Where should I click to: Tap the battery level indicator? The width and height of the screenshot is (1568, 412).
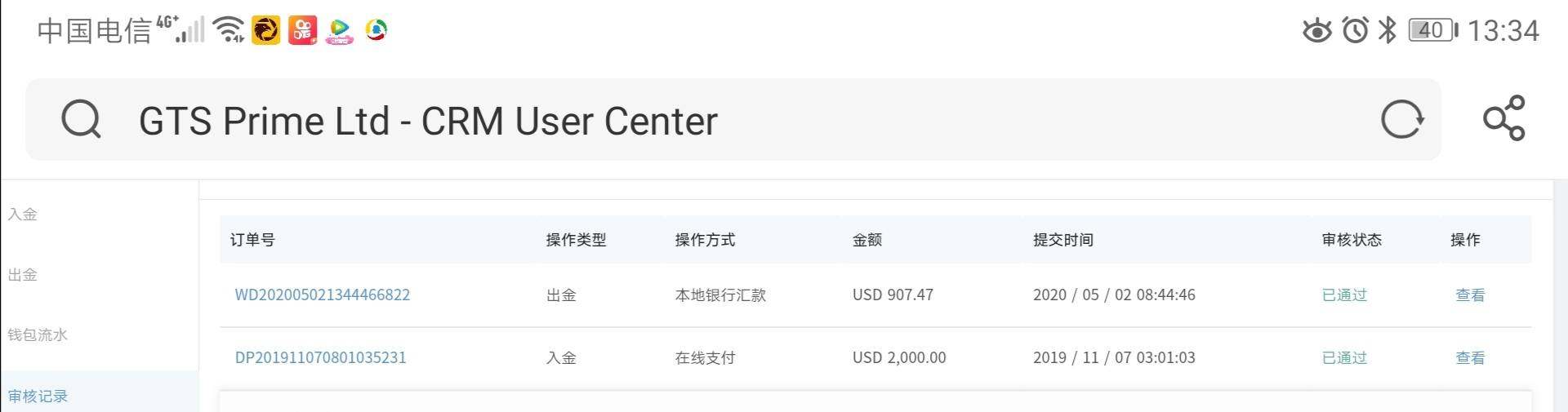pos(1432,31)
